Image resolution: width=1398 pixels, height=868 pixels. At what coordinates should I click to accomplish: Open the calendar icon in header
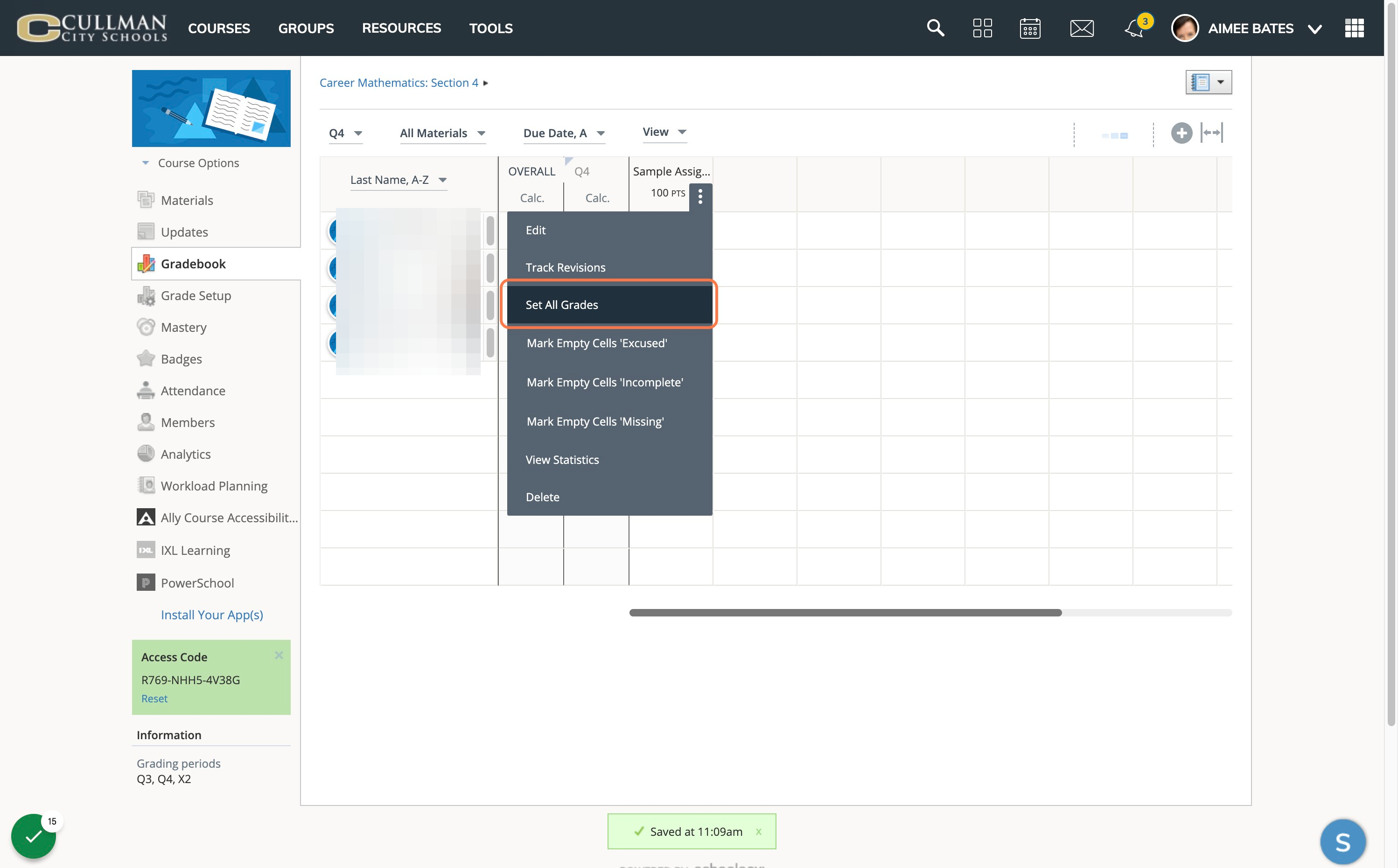(1030, 28)
